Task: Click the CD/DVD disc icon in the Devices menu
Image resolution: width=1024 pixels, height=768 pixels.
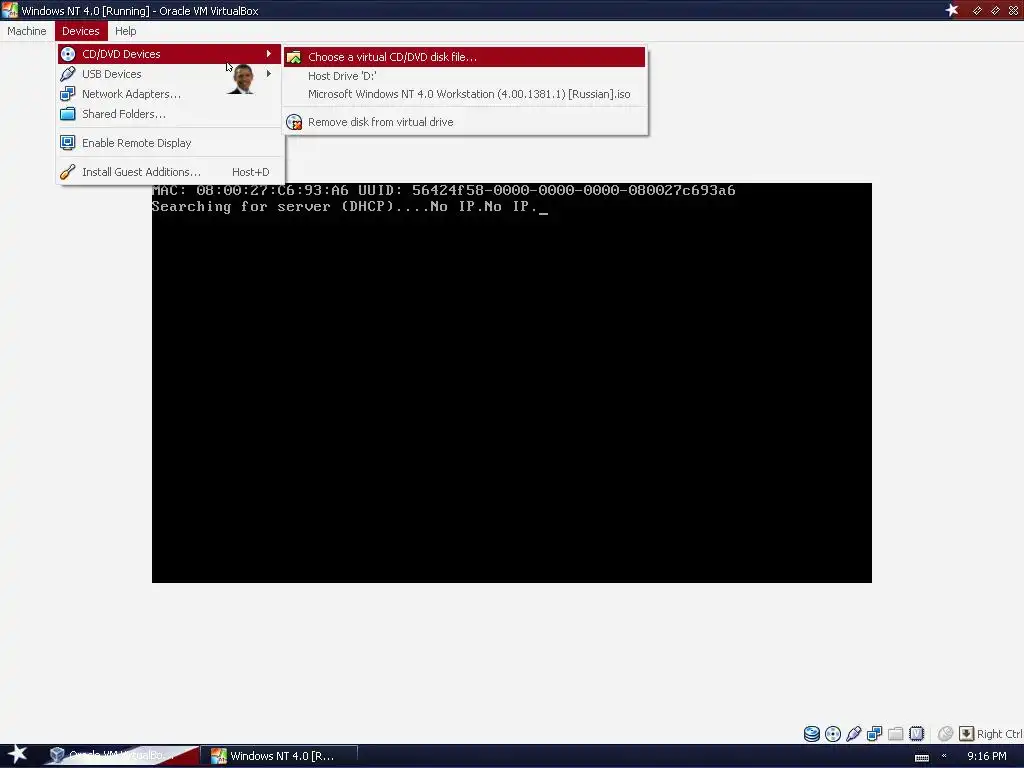Action: (x=68, y=54)
